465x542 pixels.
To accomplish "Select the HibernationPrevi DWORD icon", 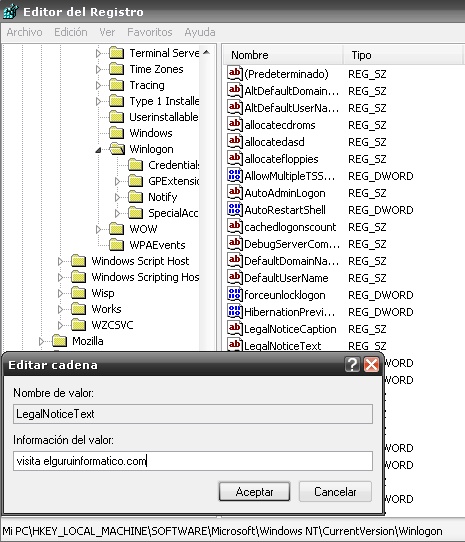I will coord(234,311).
